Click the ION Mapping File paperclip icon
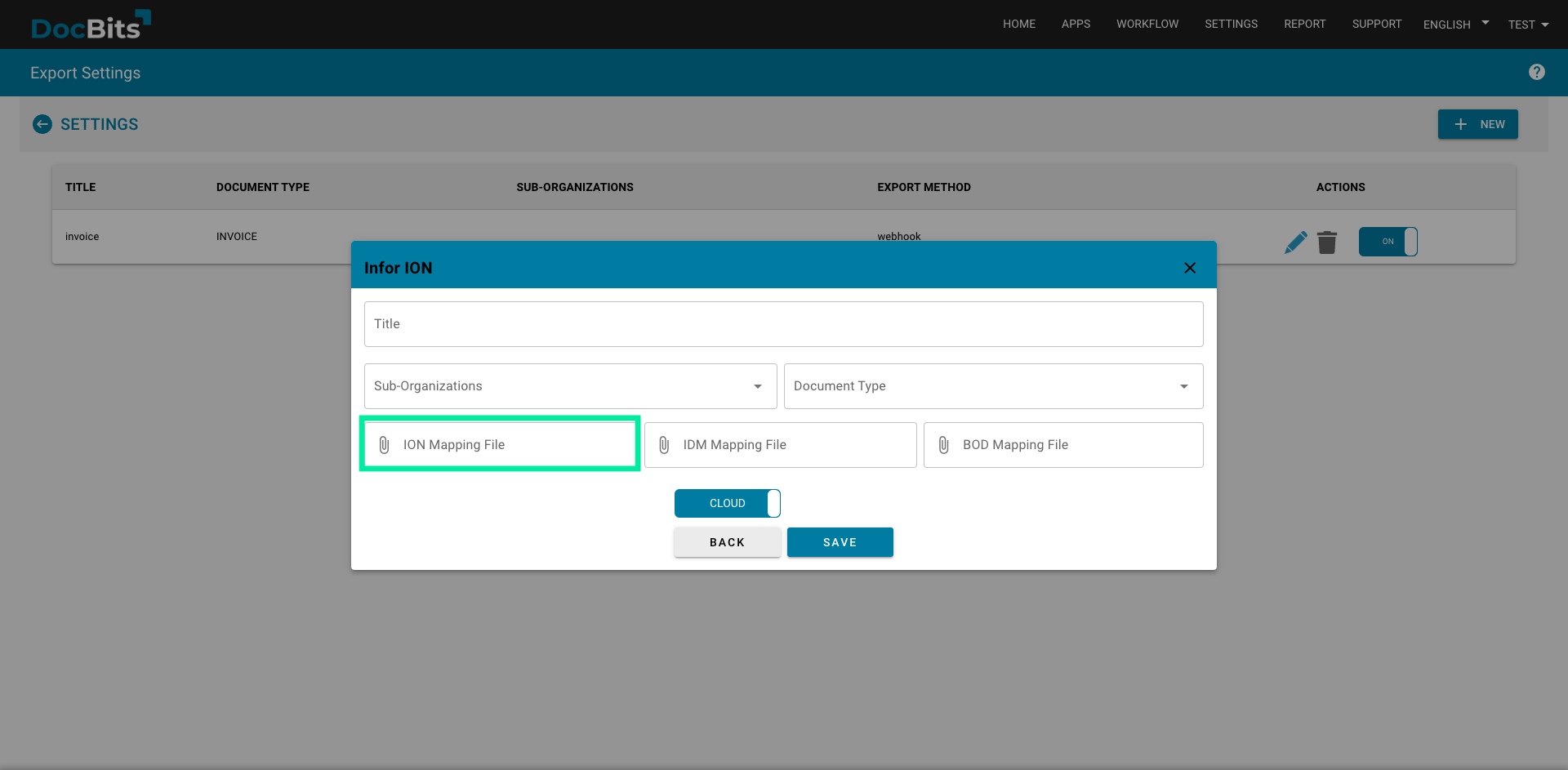 (384, 444)
